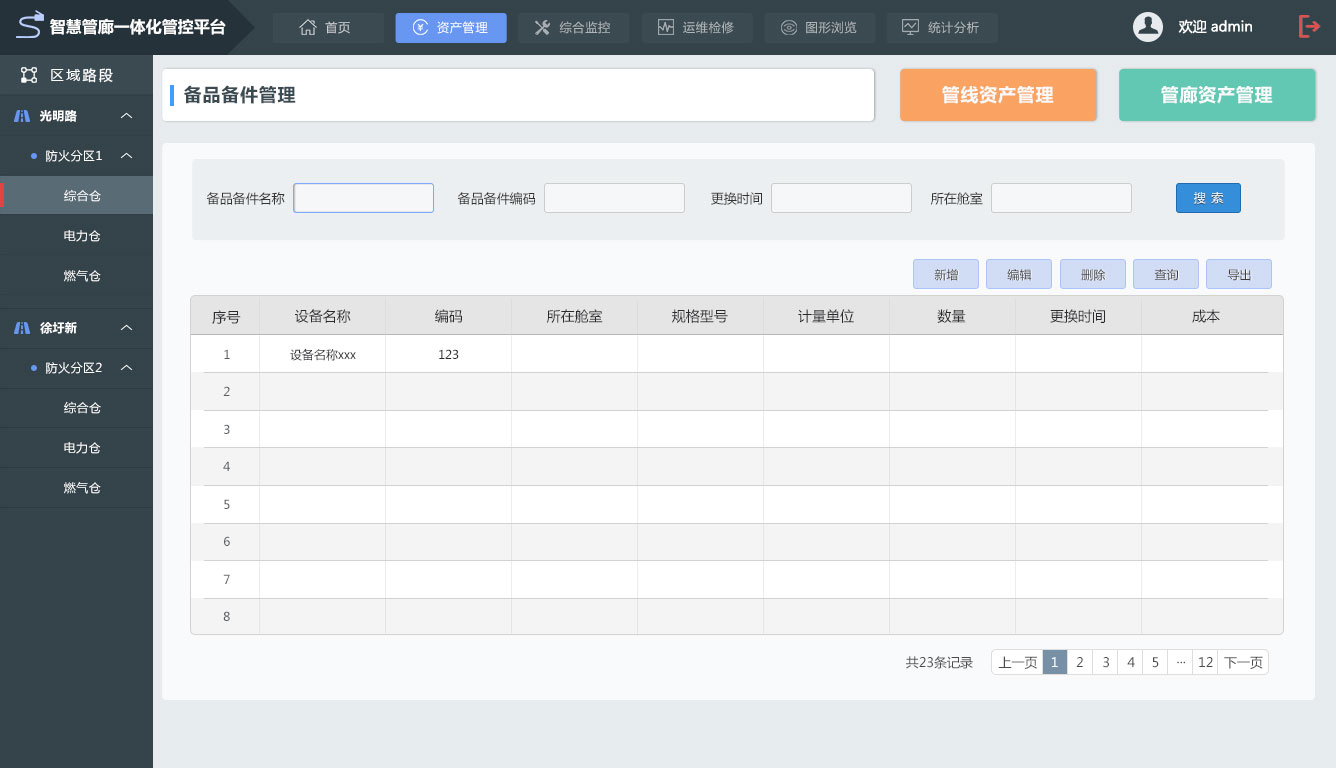
Task: Click the red logout icon
Action: coord(1309,27)
